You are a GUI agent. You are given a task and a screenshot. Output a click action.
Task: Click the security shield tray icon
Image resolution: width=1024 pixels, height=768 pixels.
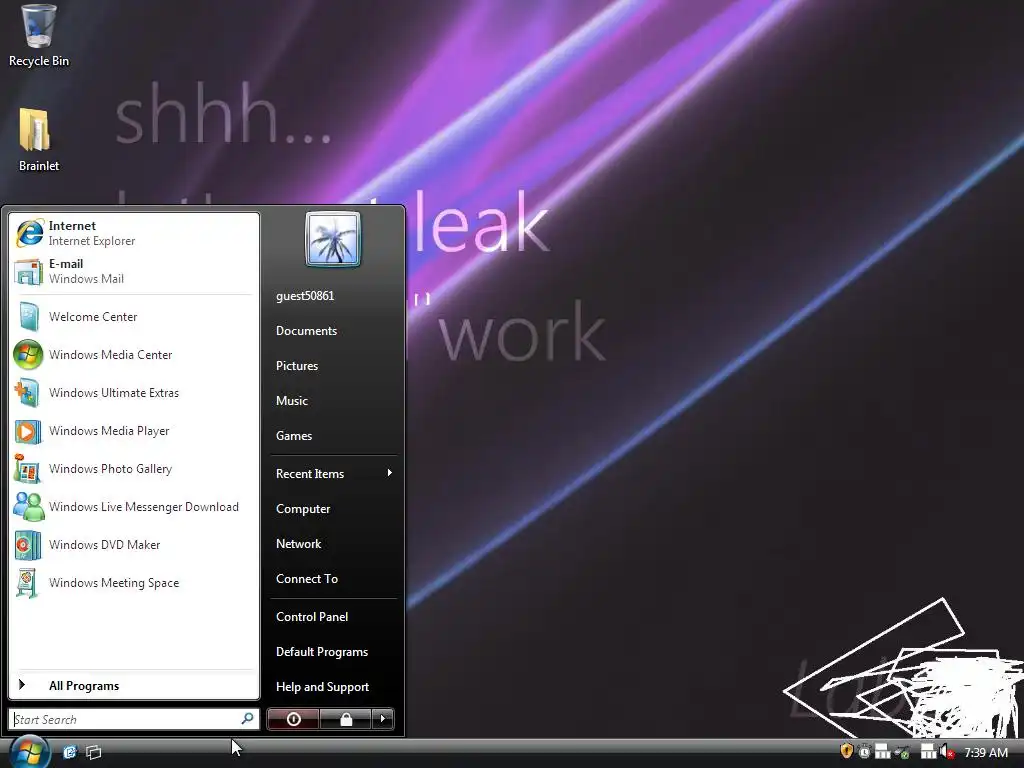pos(847,752)
